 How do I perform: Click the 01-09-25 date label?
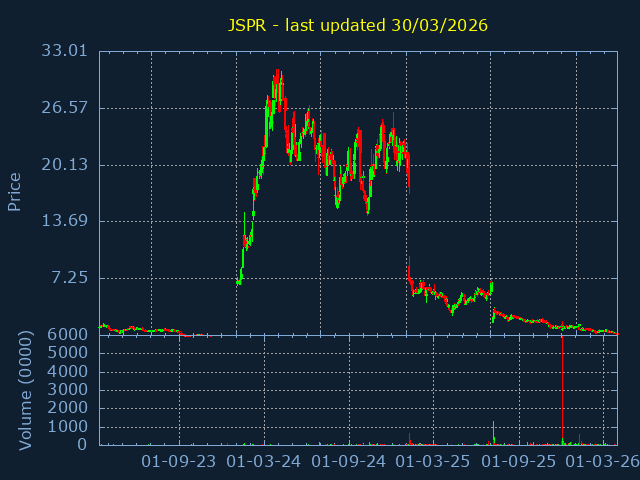518,462
